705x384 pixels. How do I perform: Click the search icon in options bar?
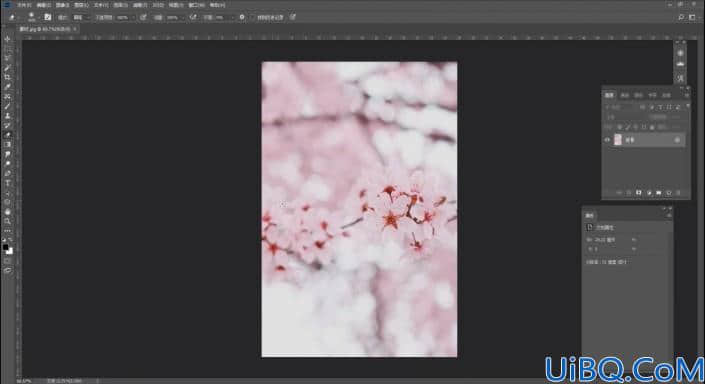(681, 17)
